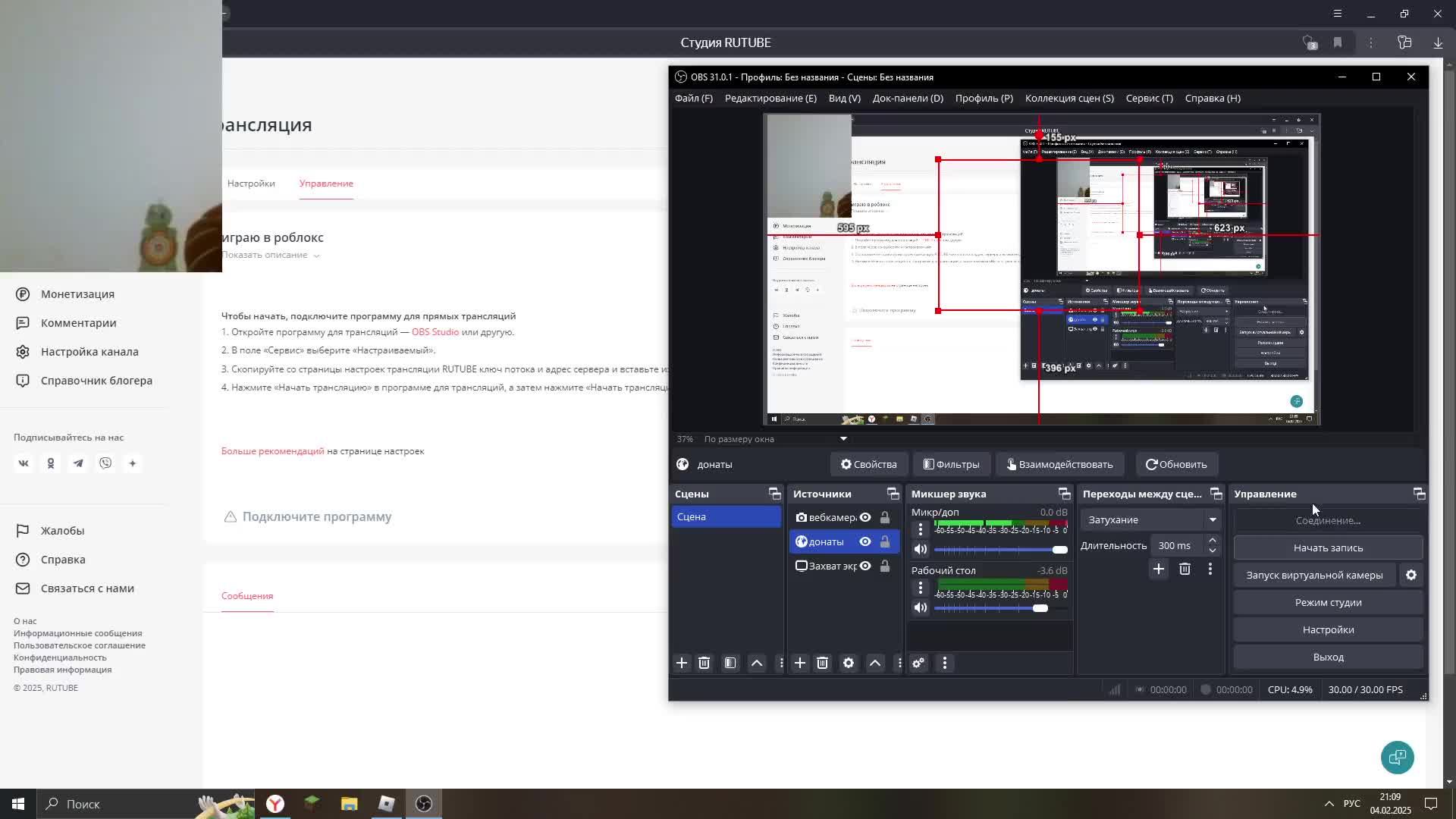This screenshot has width=1456, height=819.
Task: Move scene up arrow in Scenes dock
Action: [757, 663]
